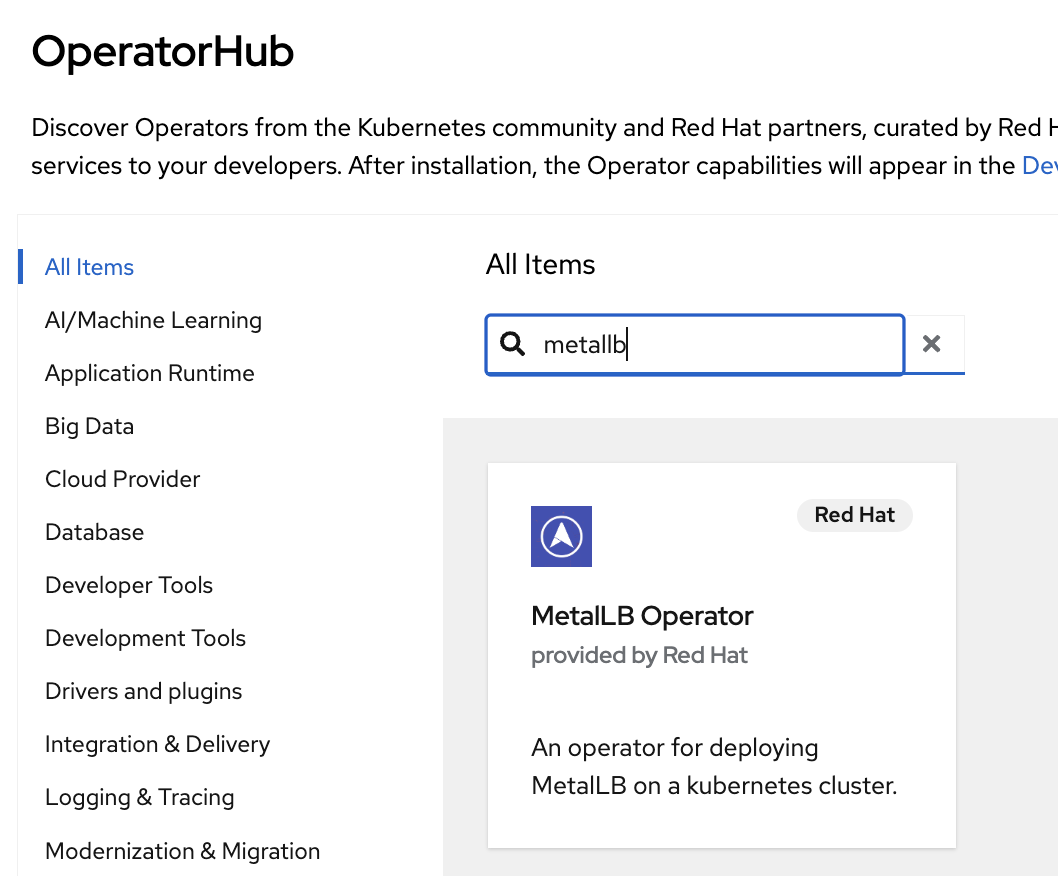Filter by Integration & Delivery
1058x876 pixels.
point(157,744)
